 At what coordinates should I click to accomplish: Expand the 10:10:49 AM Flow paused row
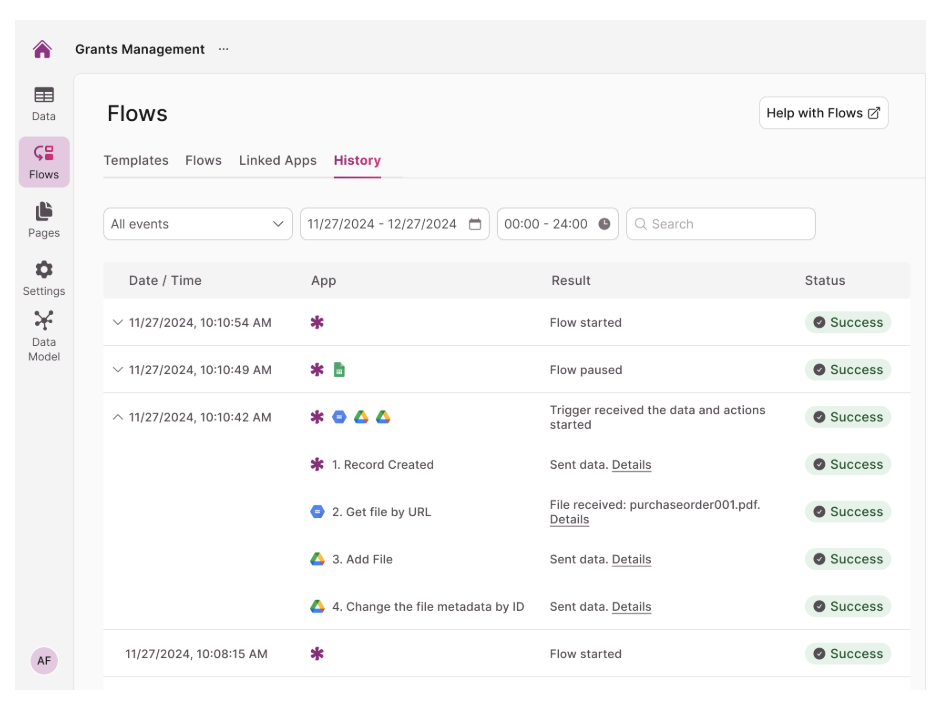point(118,370)
